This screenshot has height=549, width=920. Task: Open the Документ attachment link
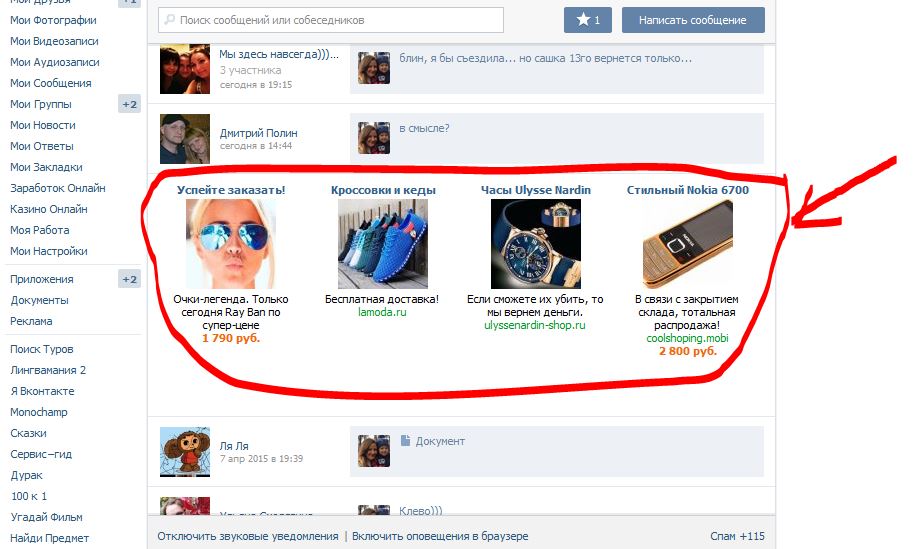(x=440, y=441)
